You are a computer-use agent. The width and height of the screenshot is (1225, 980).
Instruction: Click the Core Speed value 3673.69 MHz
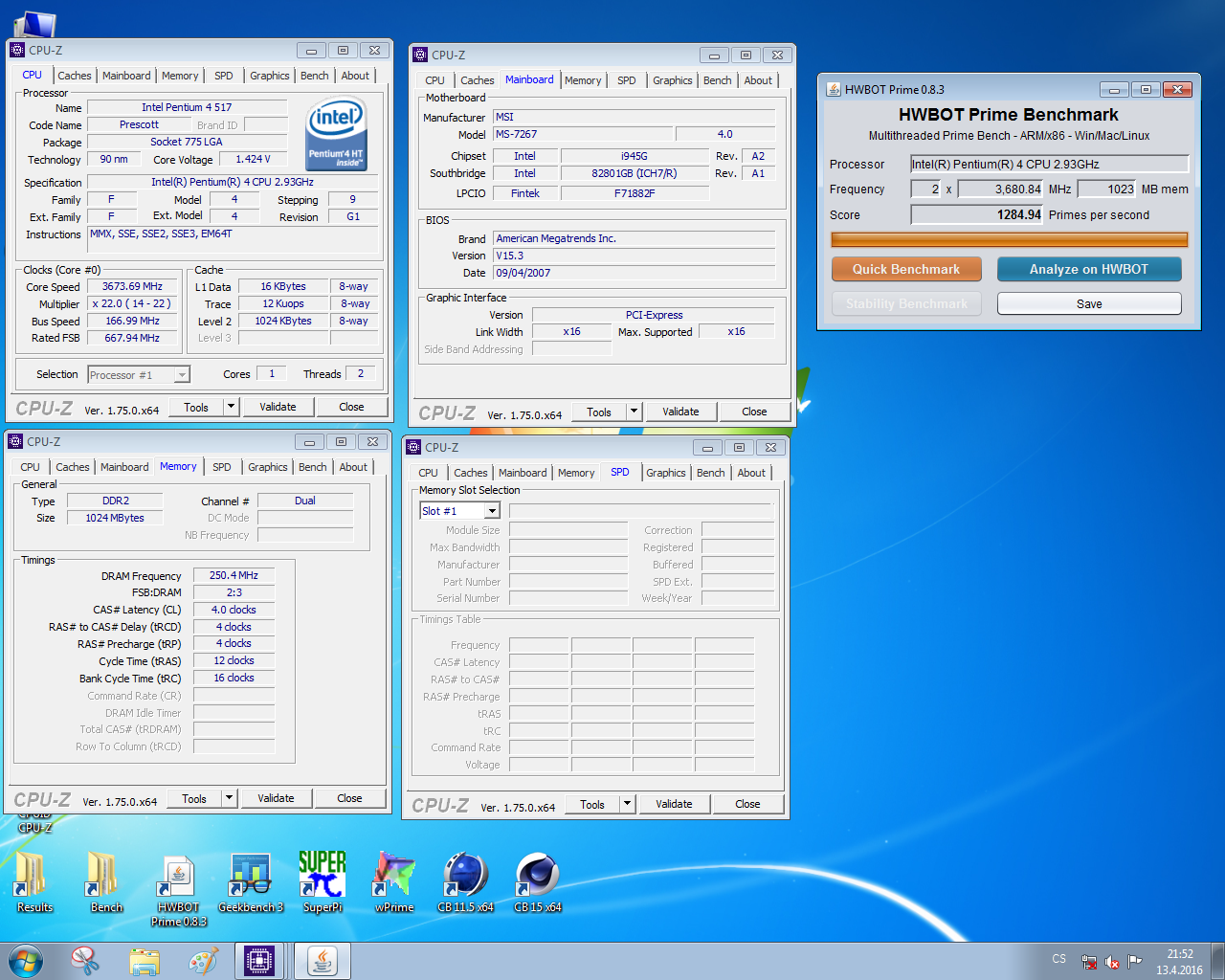[132, 286]
